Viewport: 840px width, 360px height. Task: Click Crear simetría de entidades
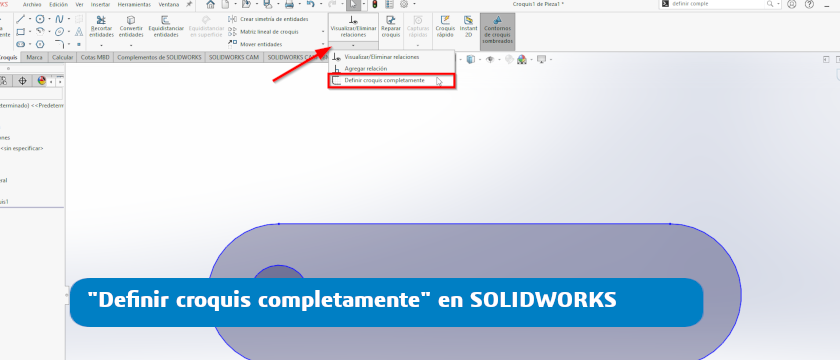click(x=267, y=19)
